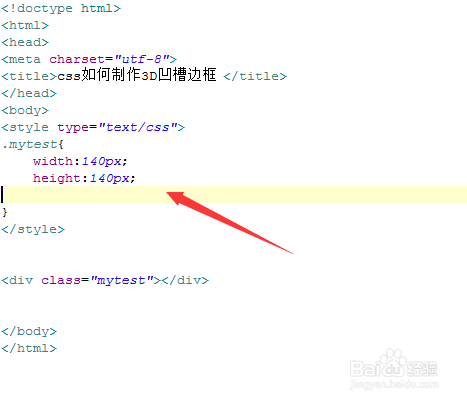Viewport: 467px width, 402px height.
Task: Click the doctype html declaration line
Action: pyautogui.click(x=61, y=8)
